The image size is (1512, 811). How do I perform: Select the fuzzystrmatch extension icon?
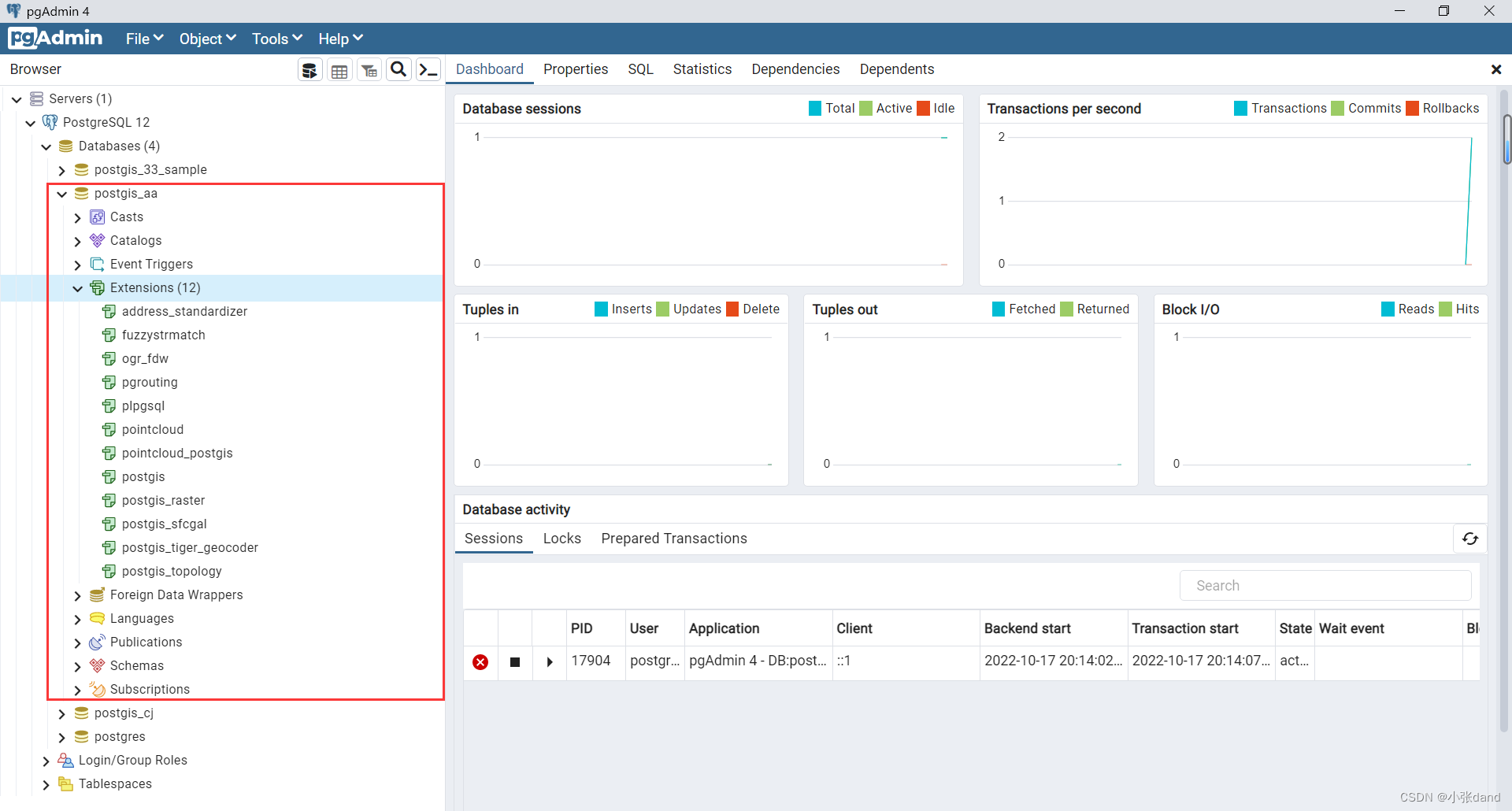tap(109, 335)
